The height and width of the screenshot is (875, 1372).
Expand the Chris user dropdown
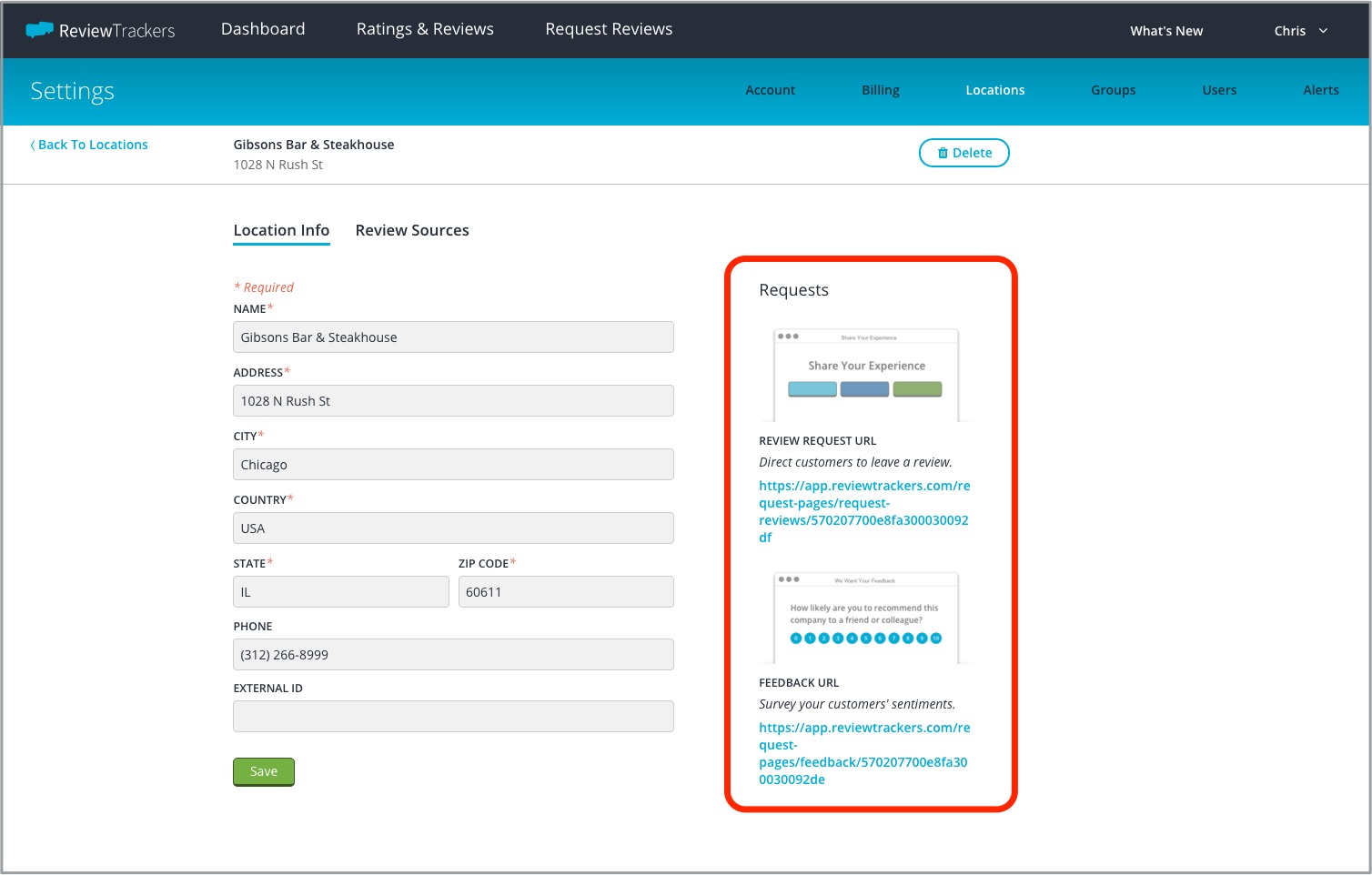click(1301, 31)
